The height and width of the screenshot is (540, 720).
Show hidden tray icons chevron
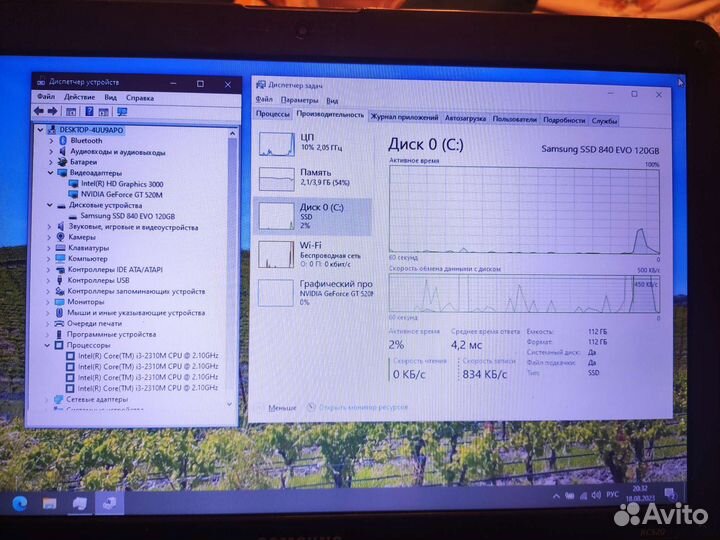pos(556,496)
